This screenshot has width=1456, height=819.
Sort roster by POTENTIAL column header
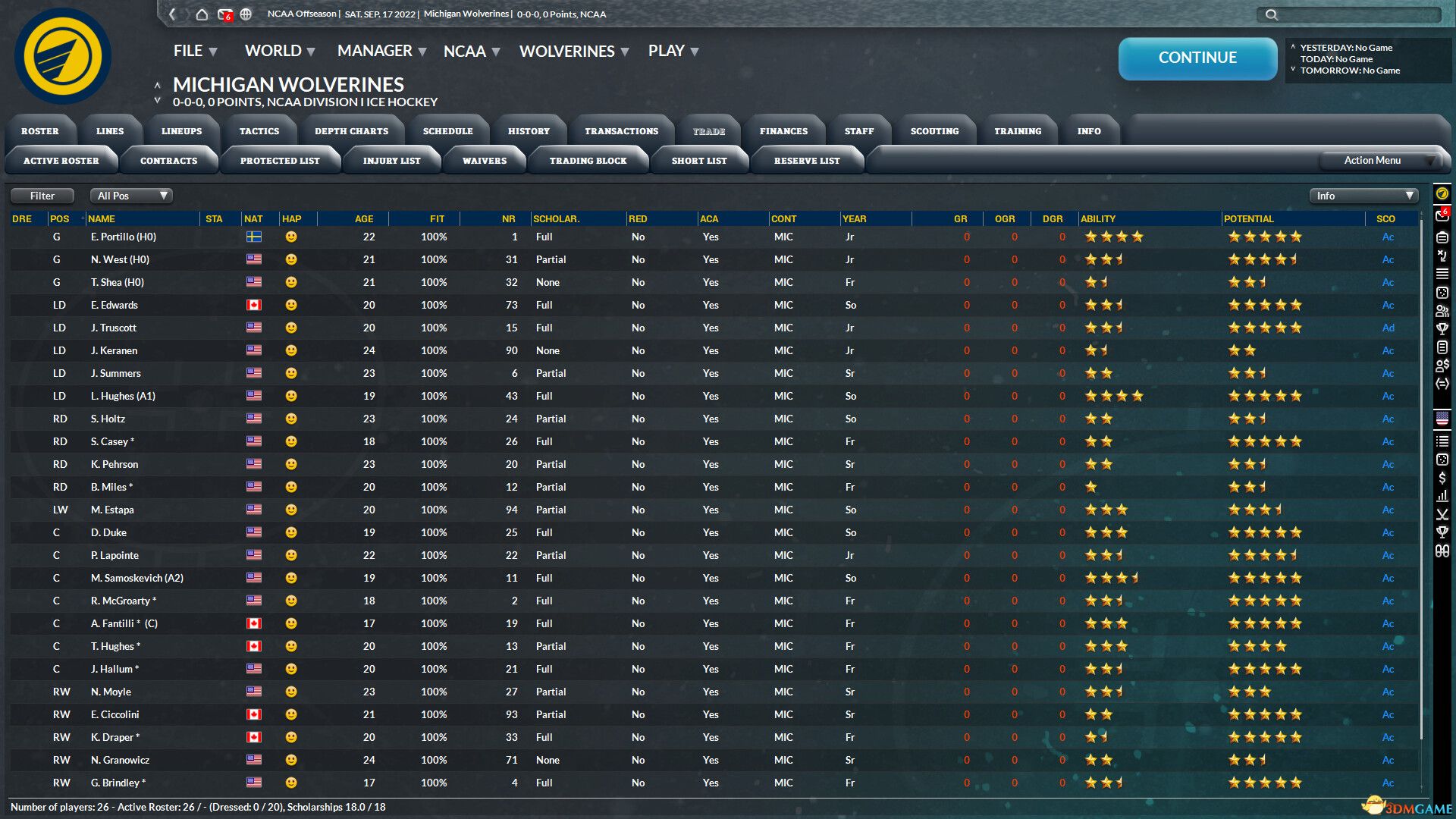[1248, 218]
